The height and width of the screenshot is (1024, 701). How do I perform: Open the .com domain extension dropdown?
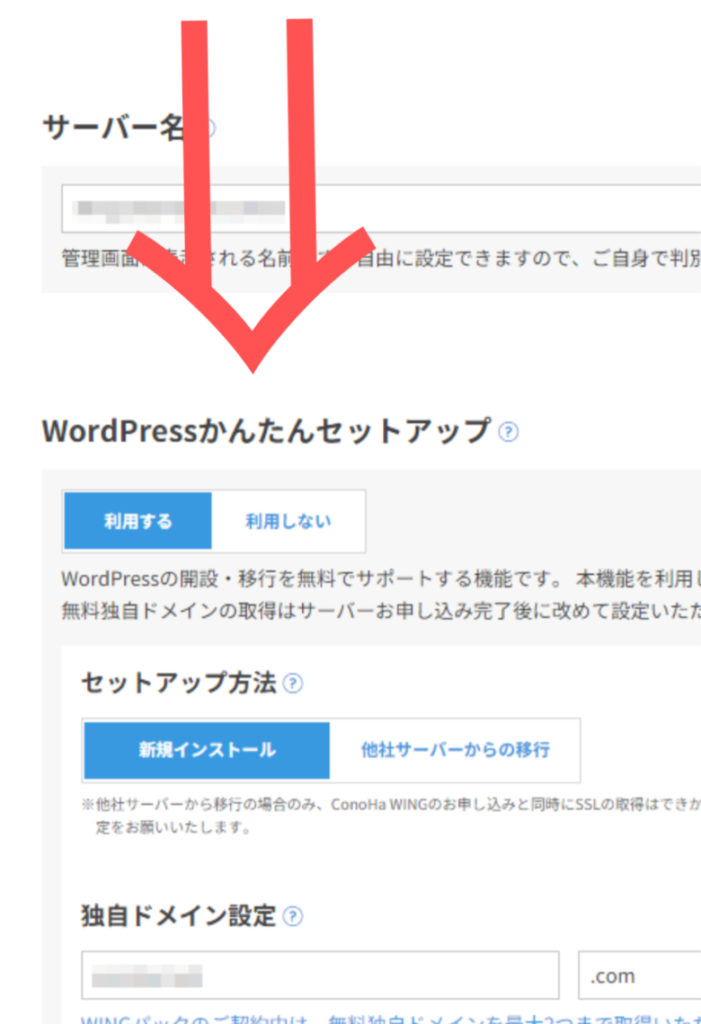(x=640, y=975)
